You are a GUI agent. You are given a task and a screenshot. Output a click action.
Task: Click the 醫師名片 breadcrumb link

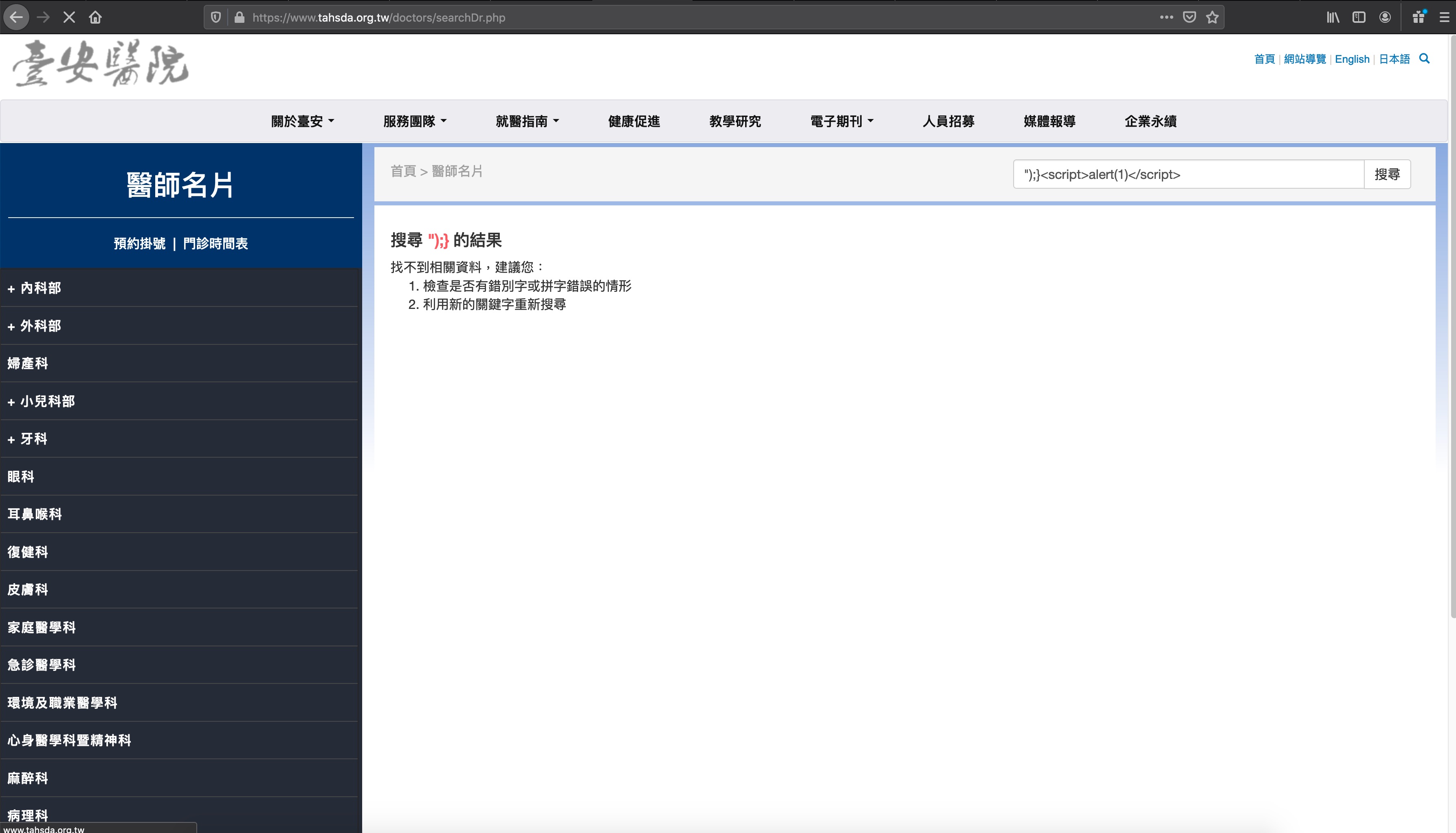[457, 171]
